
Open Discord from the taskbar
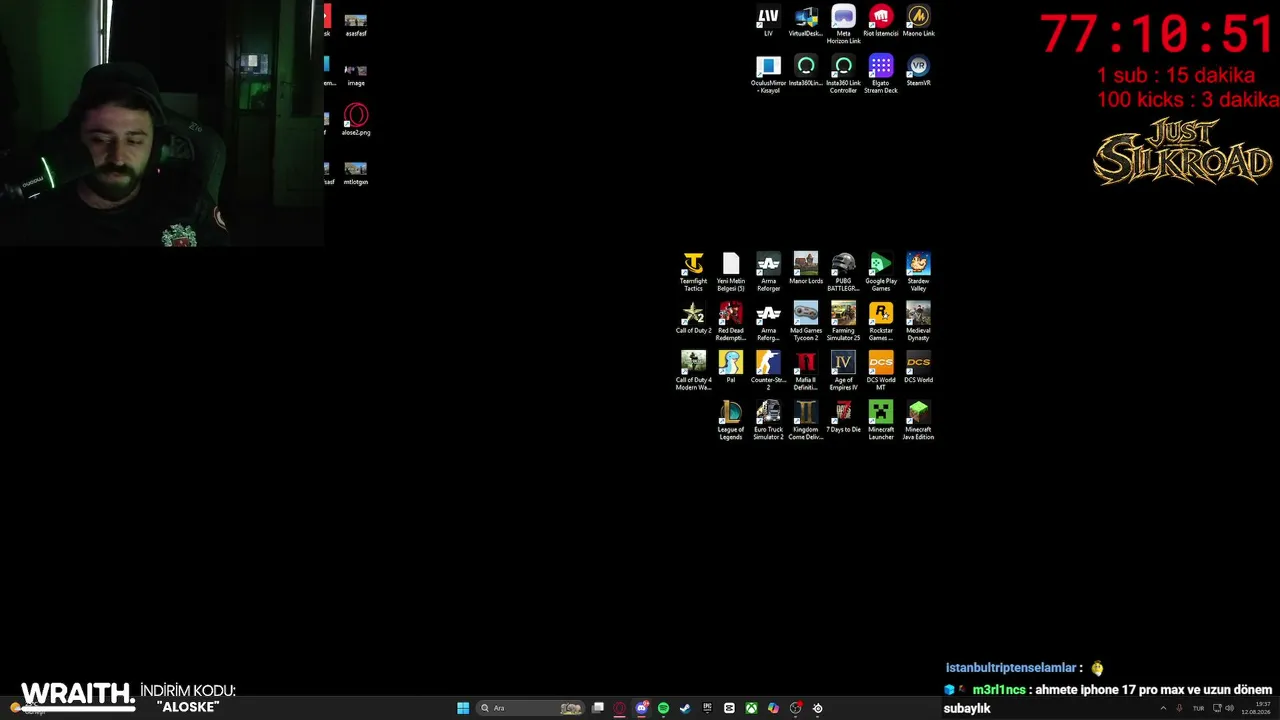(x=642, y=708)
